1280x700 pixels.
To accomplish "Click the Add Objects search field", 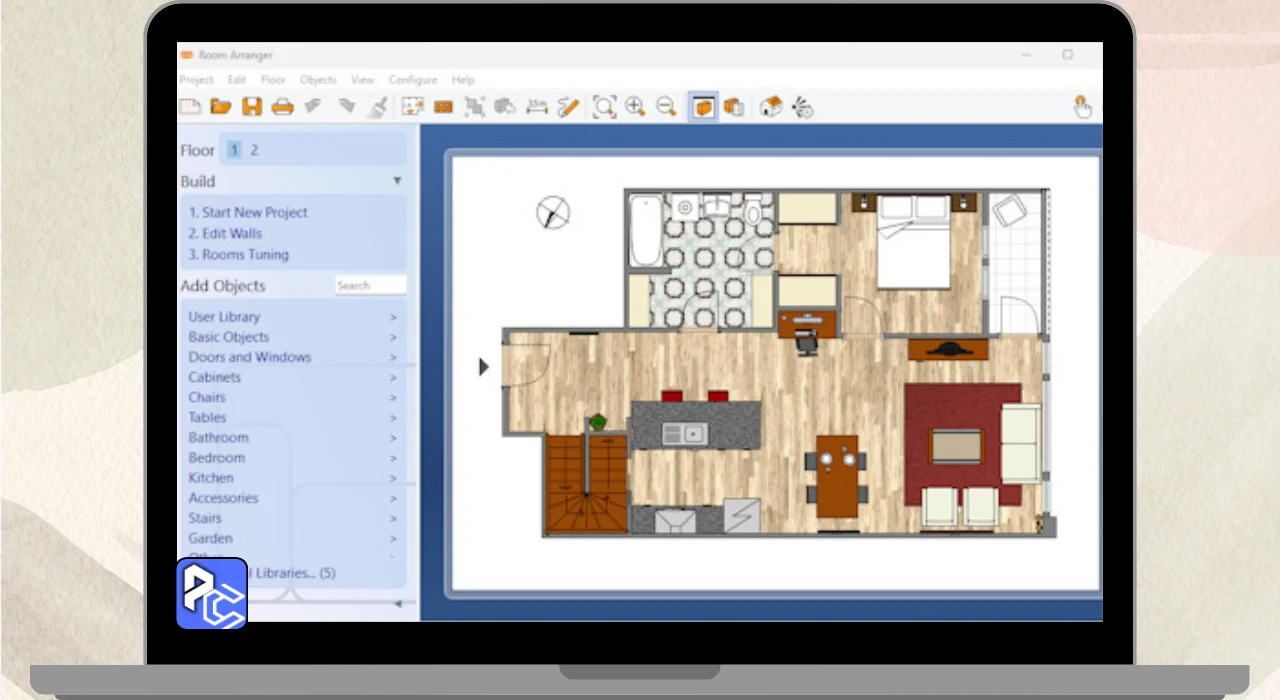I will (x=370, y=286).
